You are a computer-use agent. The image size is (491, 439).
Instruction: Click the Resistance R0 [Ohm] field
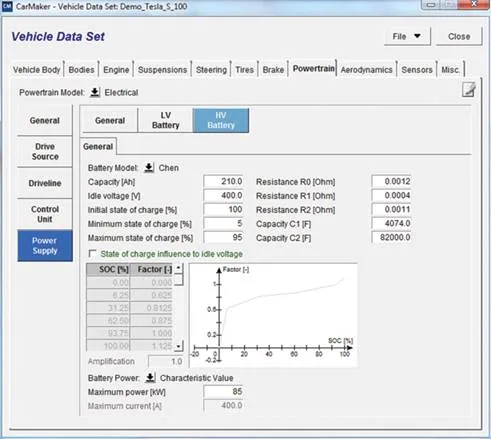(x=391, y=182)
